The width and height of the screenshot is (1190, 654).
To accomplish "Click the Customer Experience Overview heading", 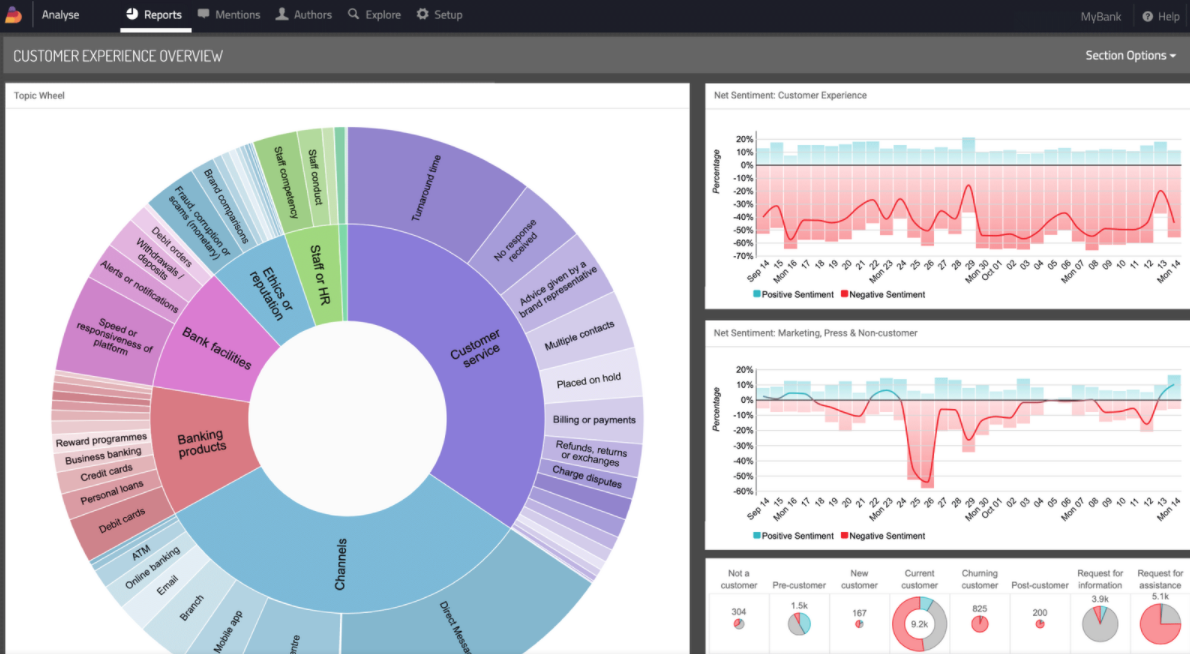I will tap(118, 56).
